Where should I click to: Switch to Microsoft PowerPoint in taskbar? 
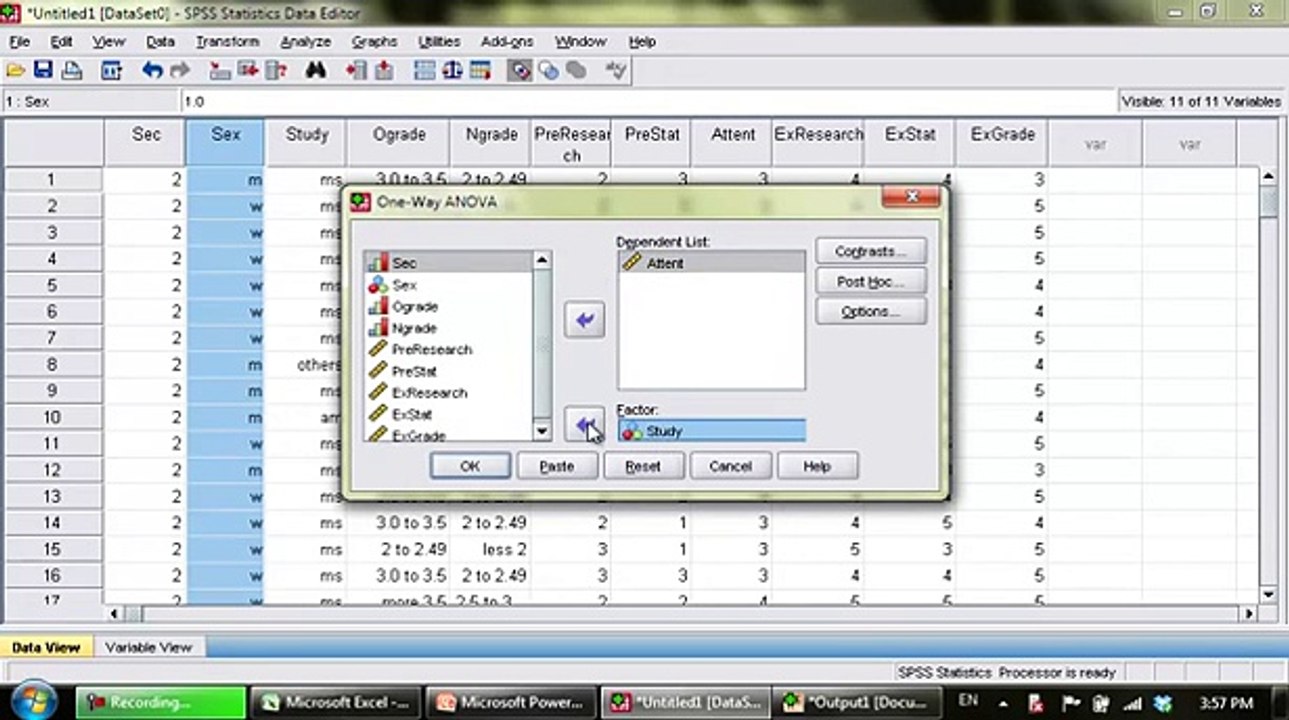tap(511, 702)
